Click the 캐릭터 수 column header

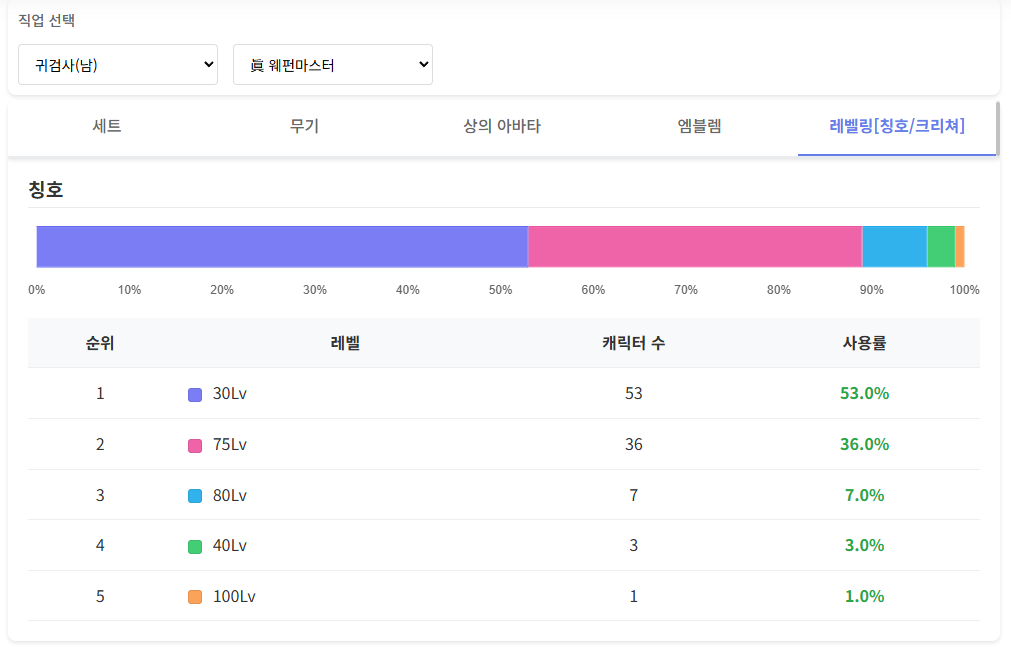[633, 343]
